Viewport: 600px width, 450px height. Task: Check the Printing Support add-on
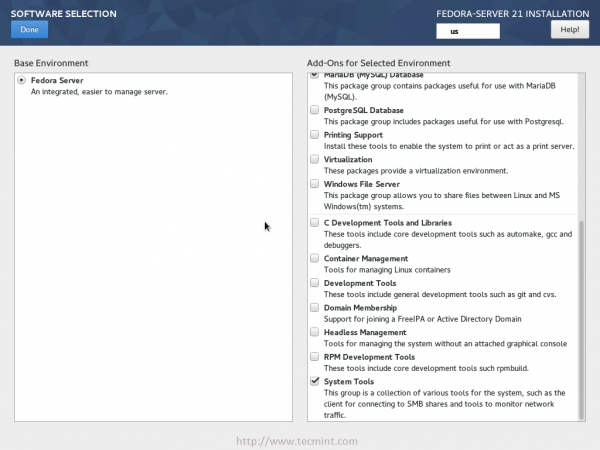tap(315, 135)
